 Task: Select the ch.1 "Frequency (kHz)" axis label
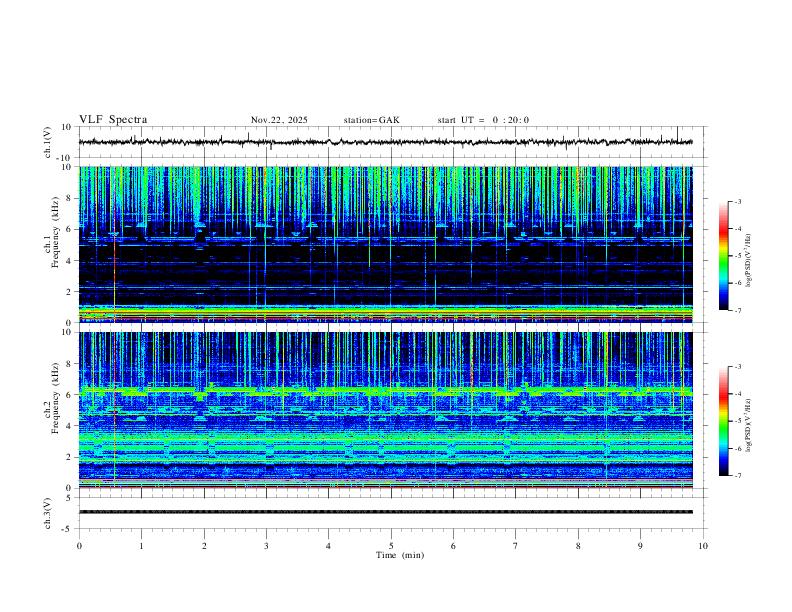pos(55,232)
